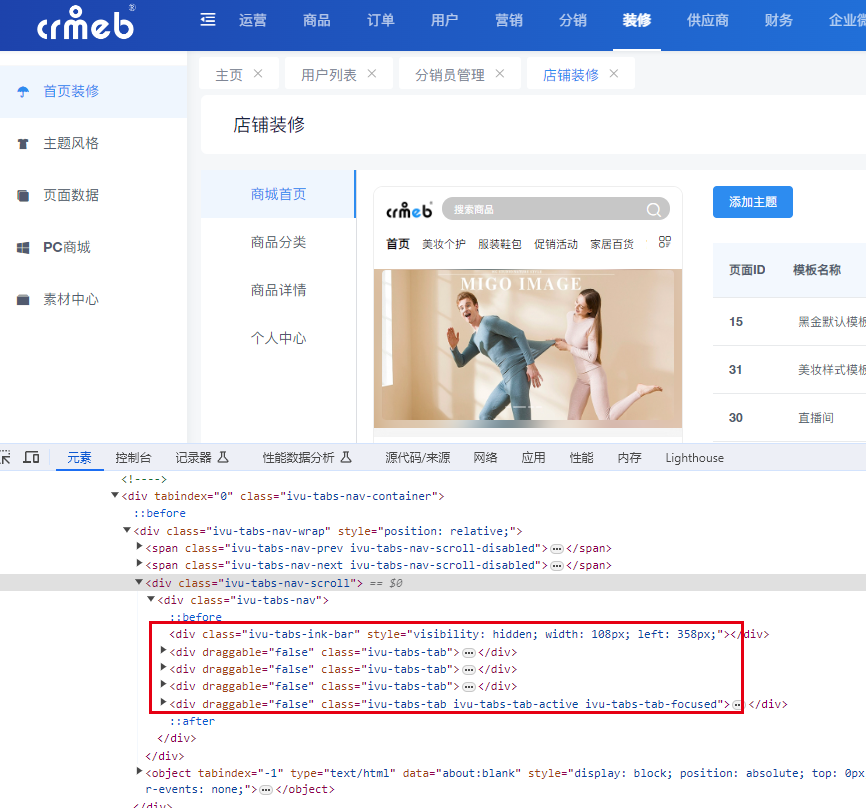This screenshot has width=866, height=808.
Task: Click the search magnifier in the preview
Action: click(653, 209)
